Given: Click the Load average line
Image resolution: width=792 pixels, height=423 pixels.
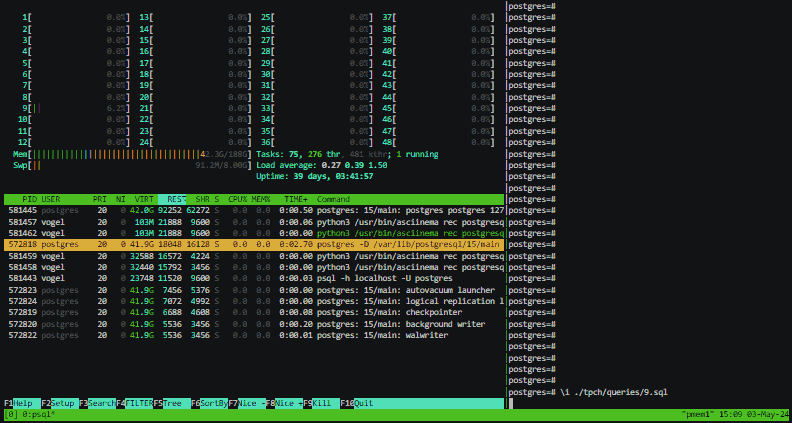Looking at the screenshot, I should click(x=322, y=165).
